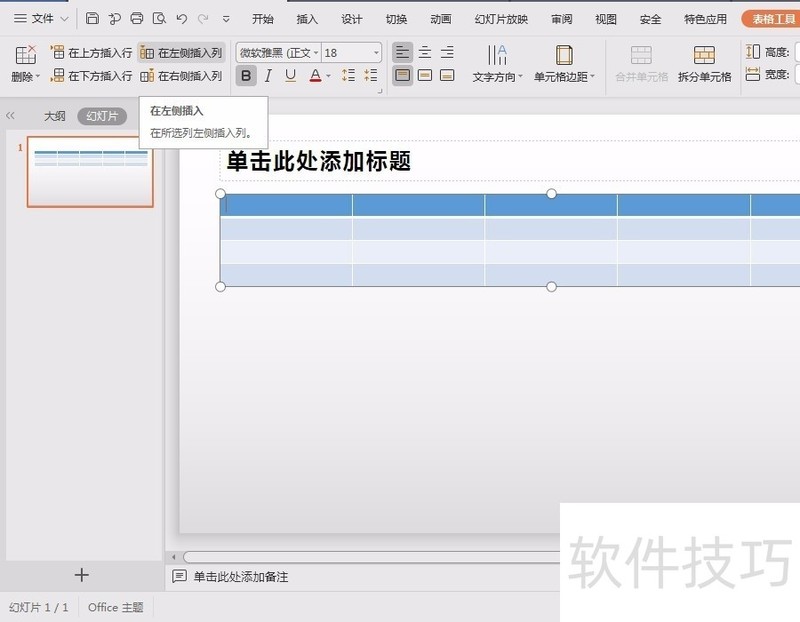The image size is (800, 622).
Task: Undo the last action
Action: point(181,19)
